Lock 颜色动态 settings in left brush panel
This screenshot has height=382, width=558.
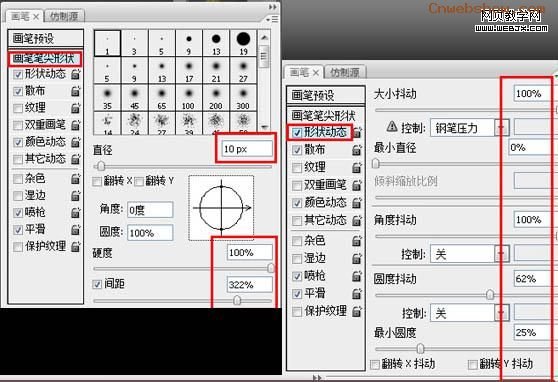[x=75, y=142]
